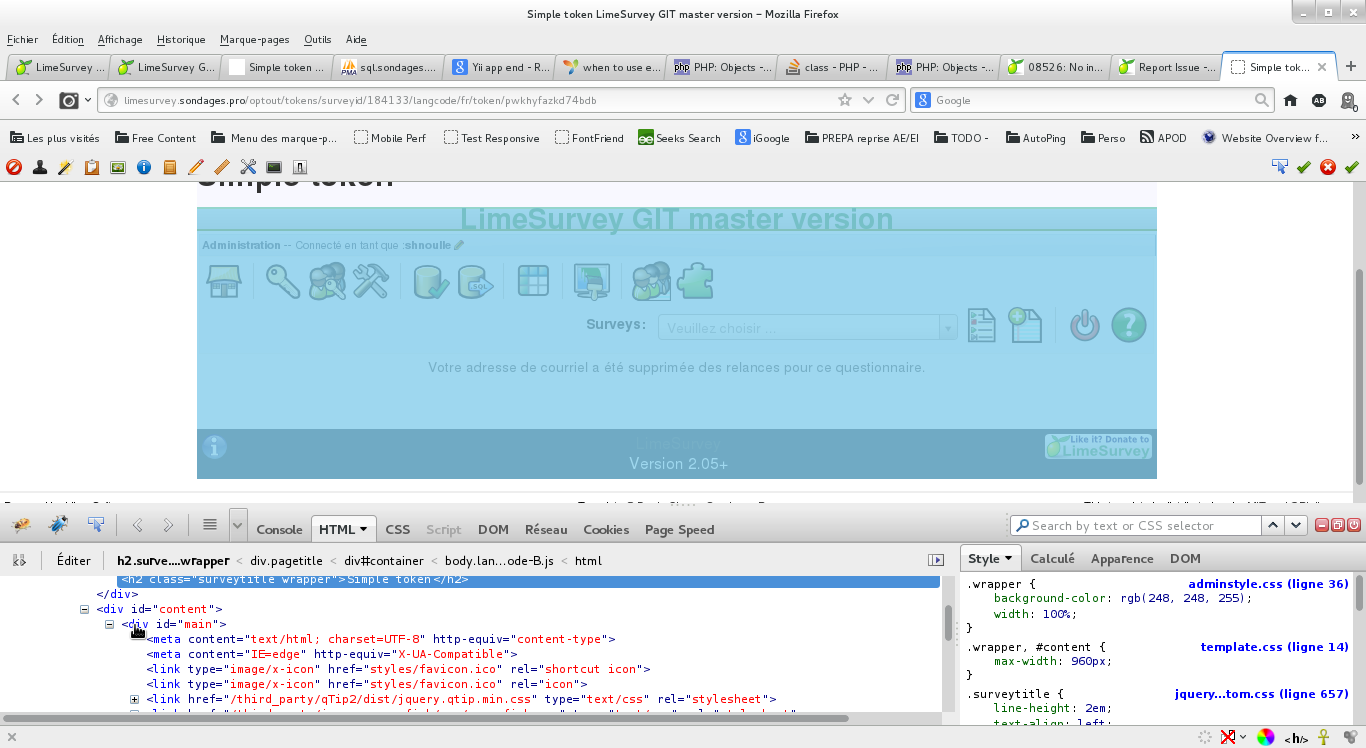Image resolution: width=1366 pixels, height=748 pixels.
Task: Open the wrench-and-screwdriver tools icon in developer toolbar
Action: coord(248,167)
